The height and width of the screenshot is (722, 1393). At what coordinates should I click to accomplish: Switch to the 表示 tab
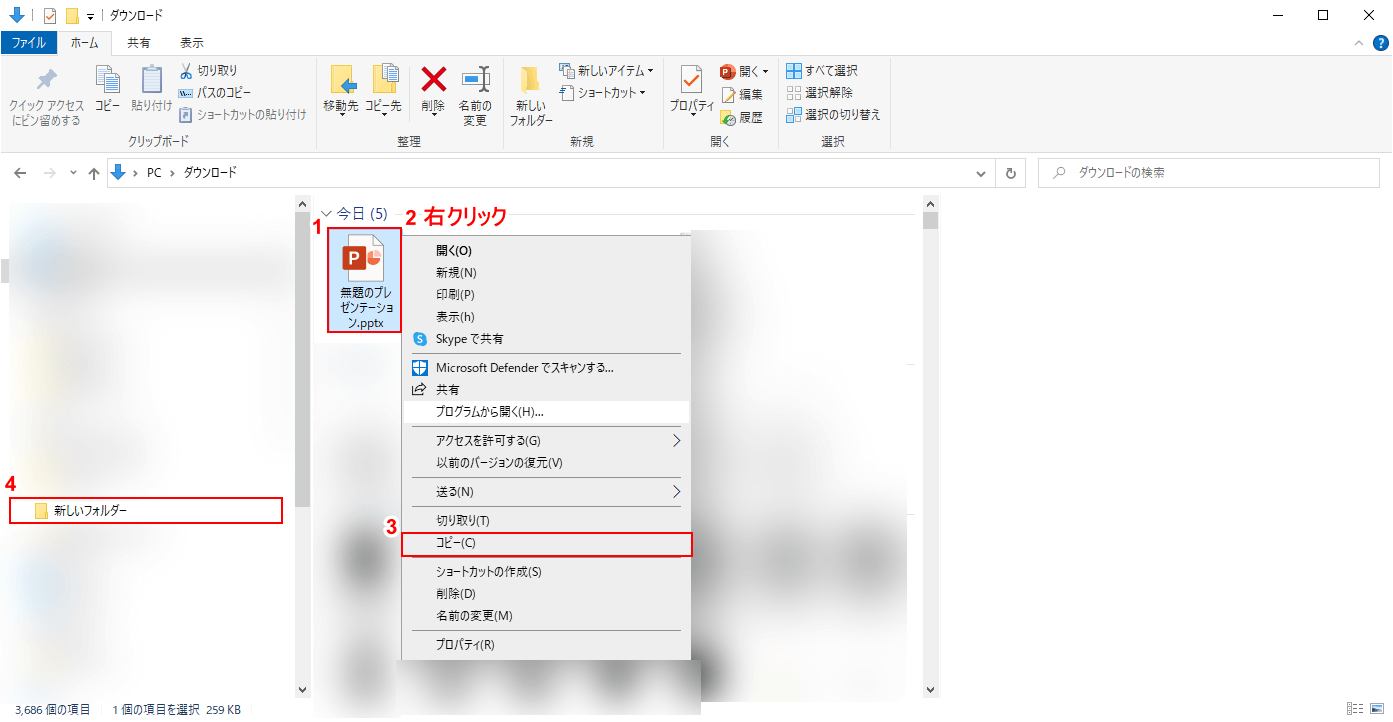point(192,43)
